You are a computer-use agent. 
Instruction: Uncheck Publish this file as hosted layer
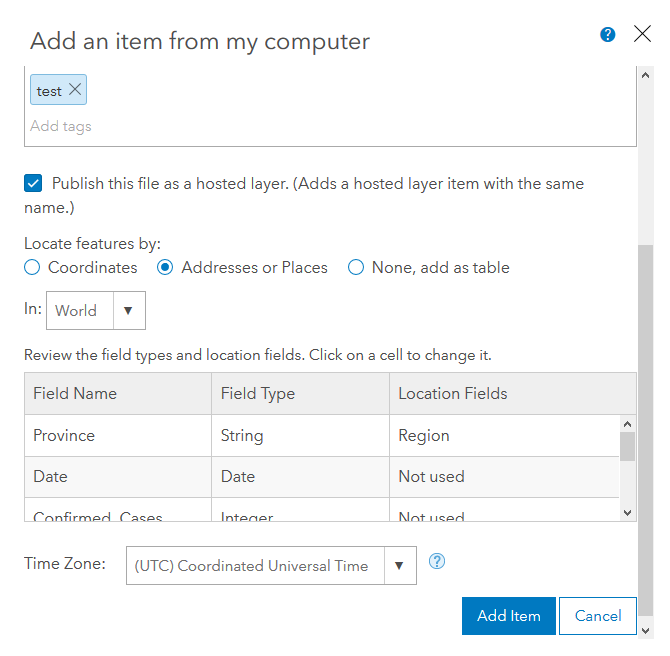pyautogui.click(x=34, y=183)
